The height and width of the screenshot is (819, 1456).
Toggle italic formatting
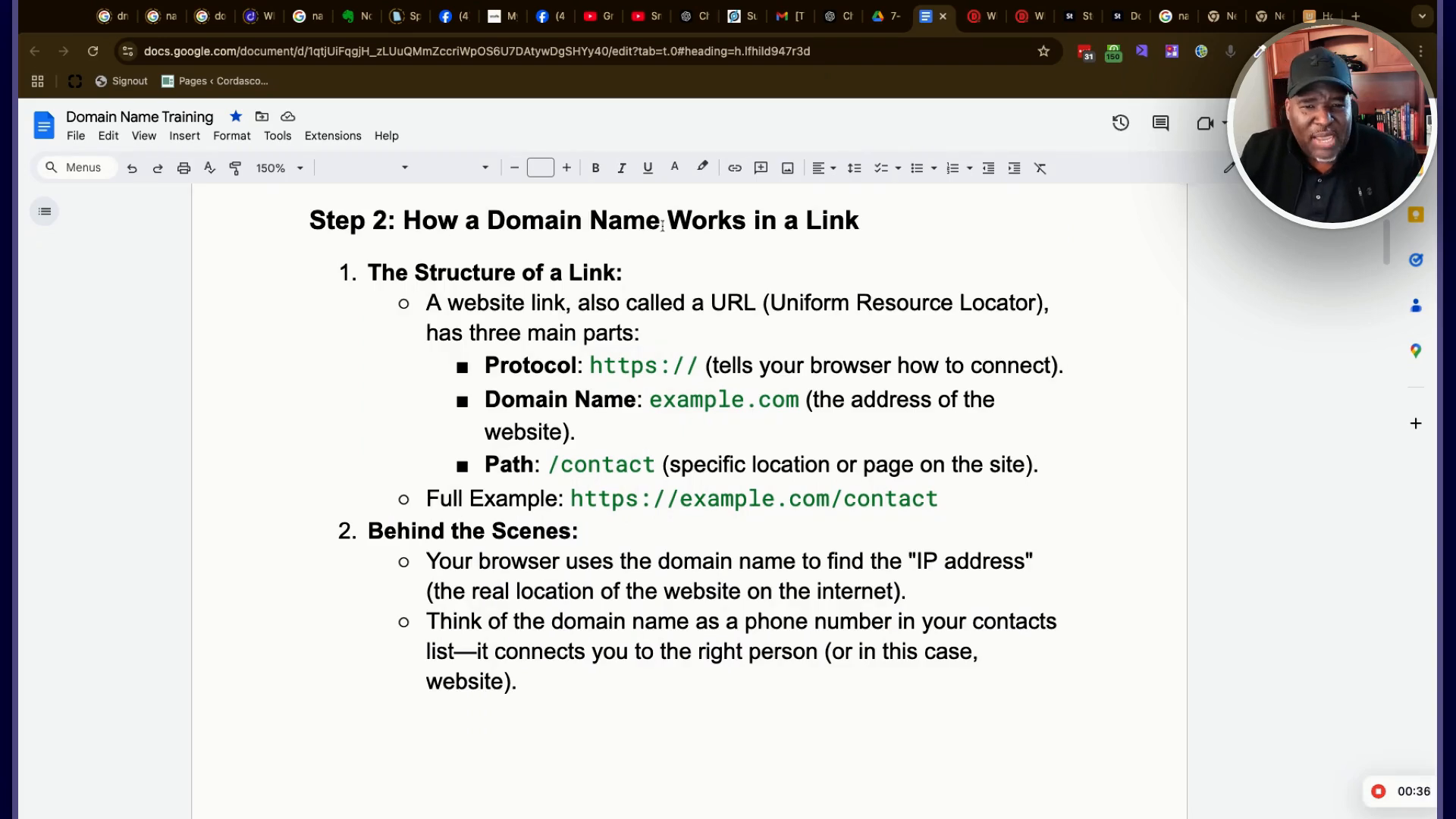(621, 168)
